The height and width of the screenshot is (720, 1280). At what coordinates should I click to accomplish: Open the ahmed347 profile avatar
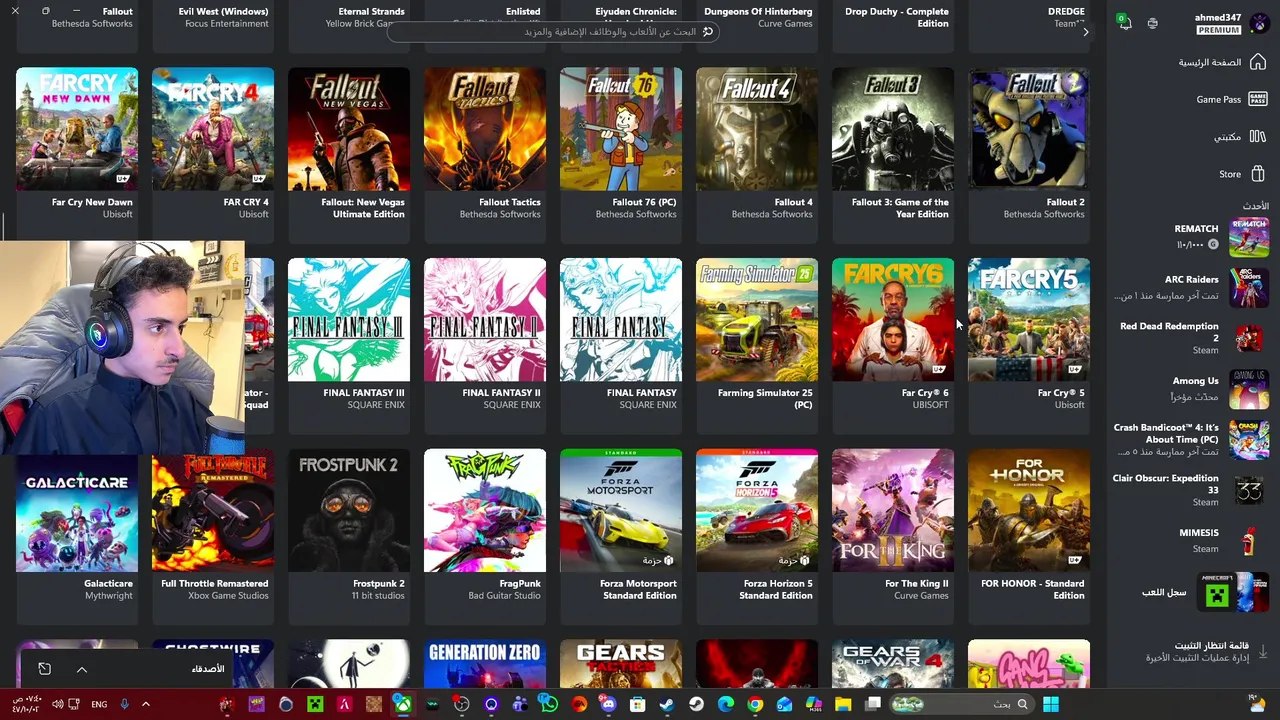(1259, 23)
